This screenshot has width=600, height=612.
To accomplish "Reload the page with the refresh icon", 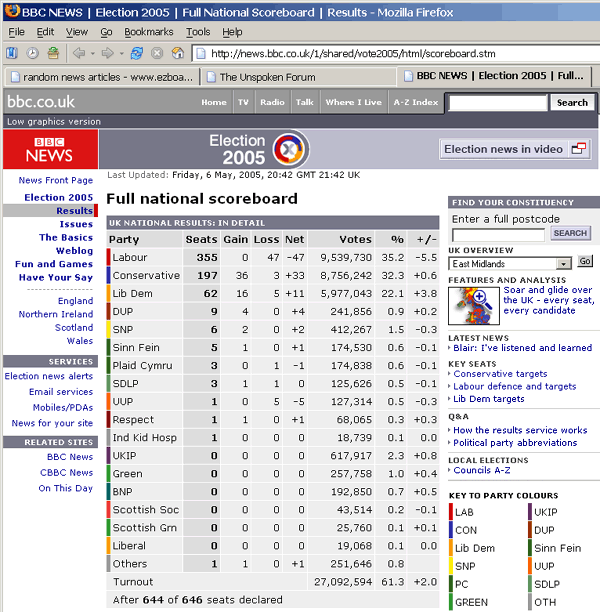I will tap(137, 53).
